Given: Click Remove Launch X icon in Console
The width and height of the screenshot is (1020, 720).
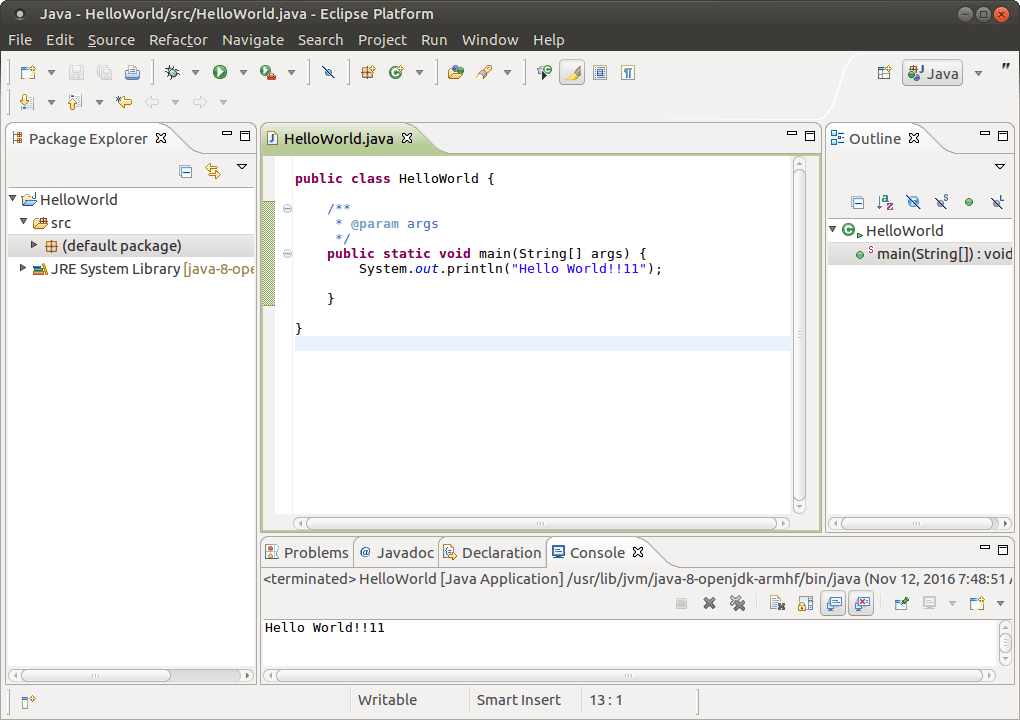Looking at the screenshot, I should coord(709,604).
